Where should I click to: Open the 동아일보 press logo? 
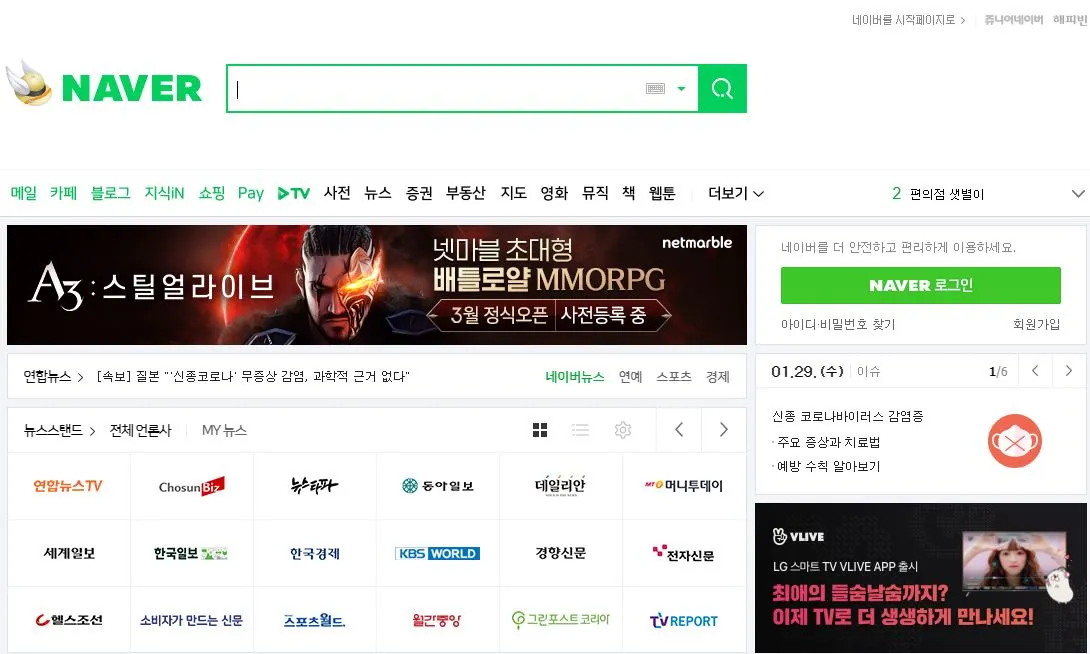[x=438, y=486]
